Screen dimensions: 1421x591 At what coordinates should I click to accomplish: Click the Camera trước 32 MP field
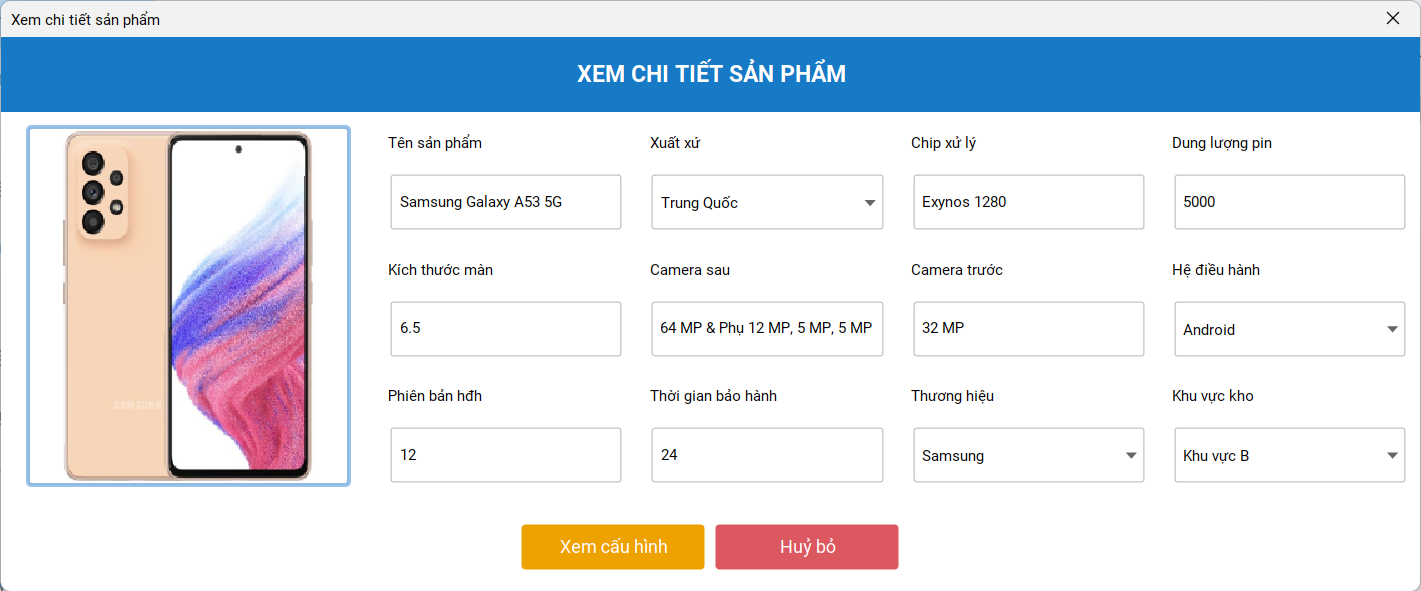click(x=1029, y=329)
